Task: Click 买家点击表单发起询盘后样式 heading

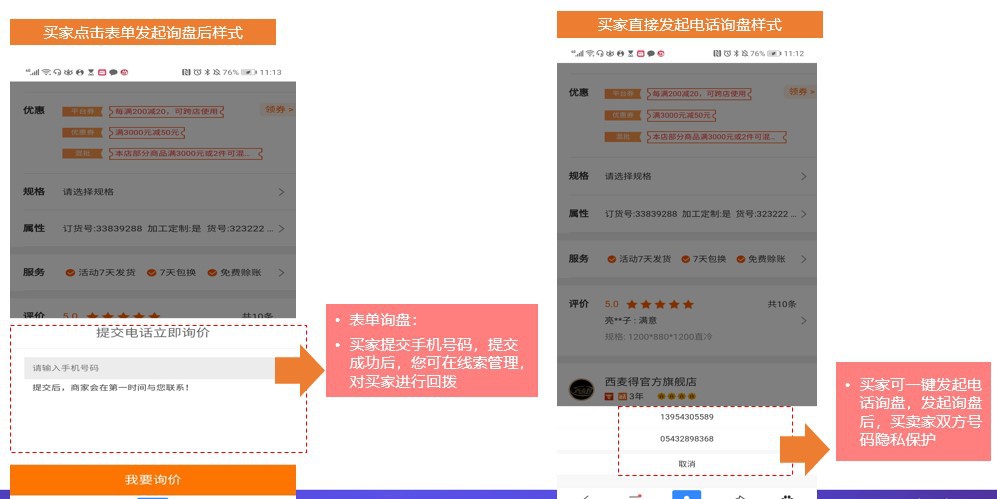Action: coord(143,32)
